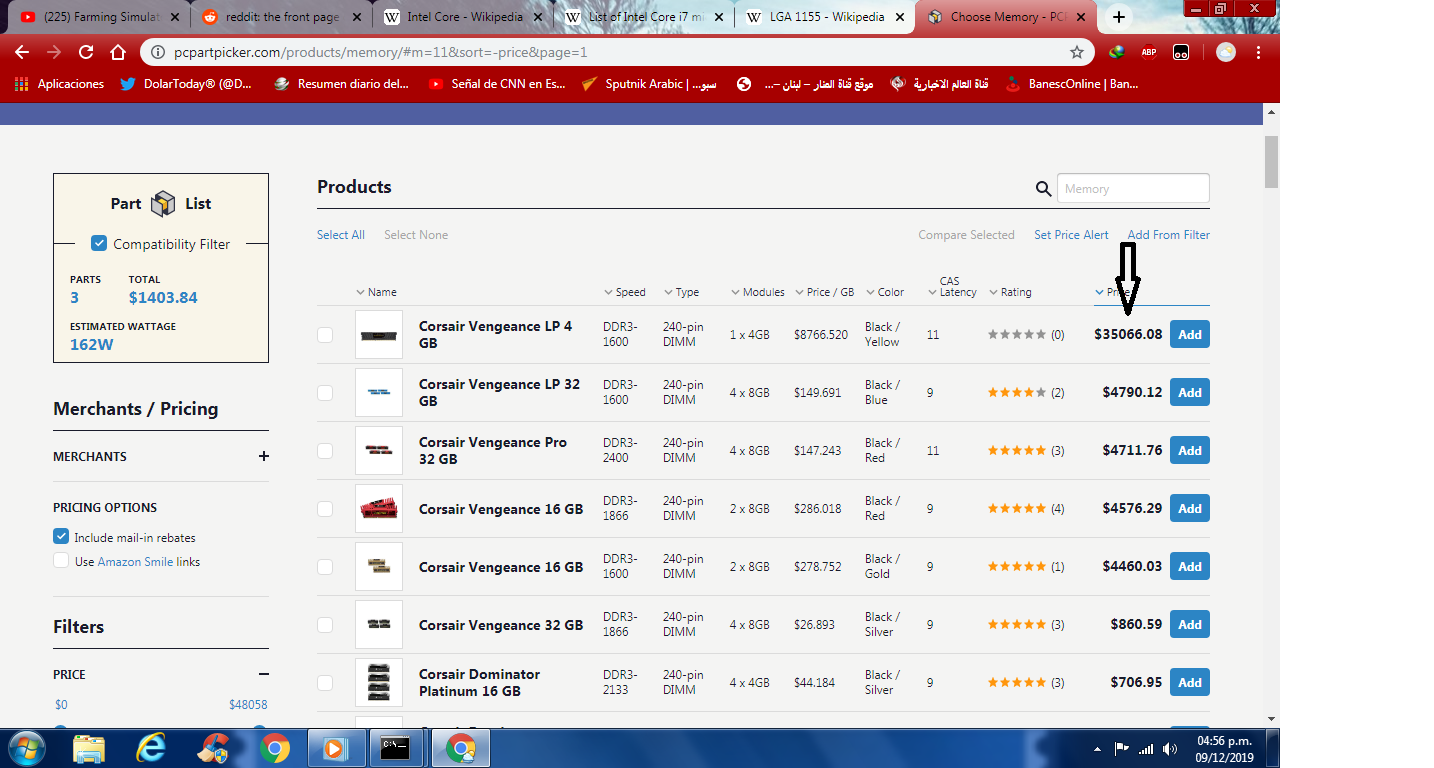This screenshot has height=768, width=1434.
Task: Sort products by Name column
Action: coord(376,292)
